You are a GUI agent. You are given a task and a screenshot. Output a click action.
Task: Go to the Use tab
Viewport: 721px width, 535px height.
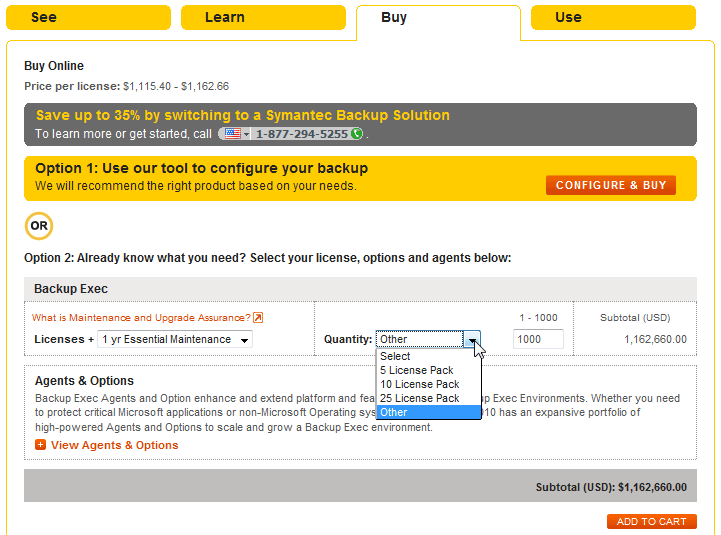pos(613,17)
